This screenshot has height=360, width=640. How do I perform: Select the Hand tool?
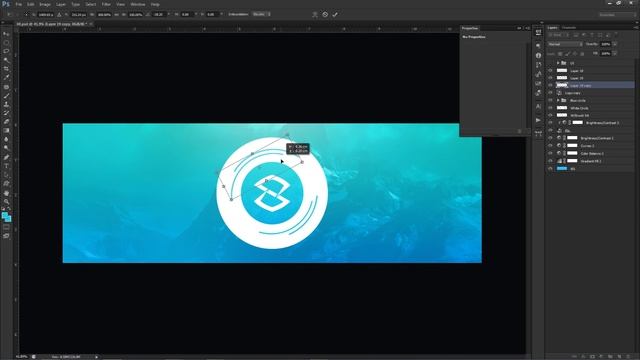tap(6, 193)
